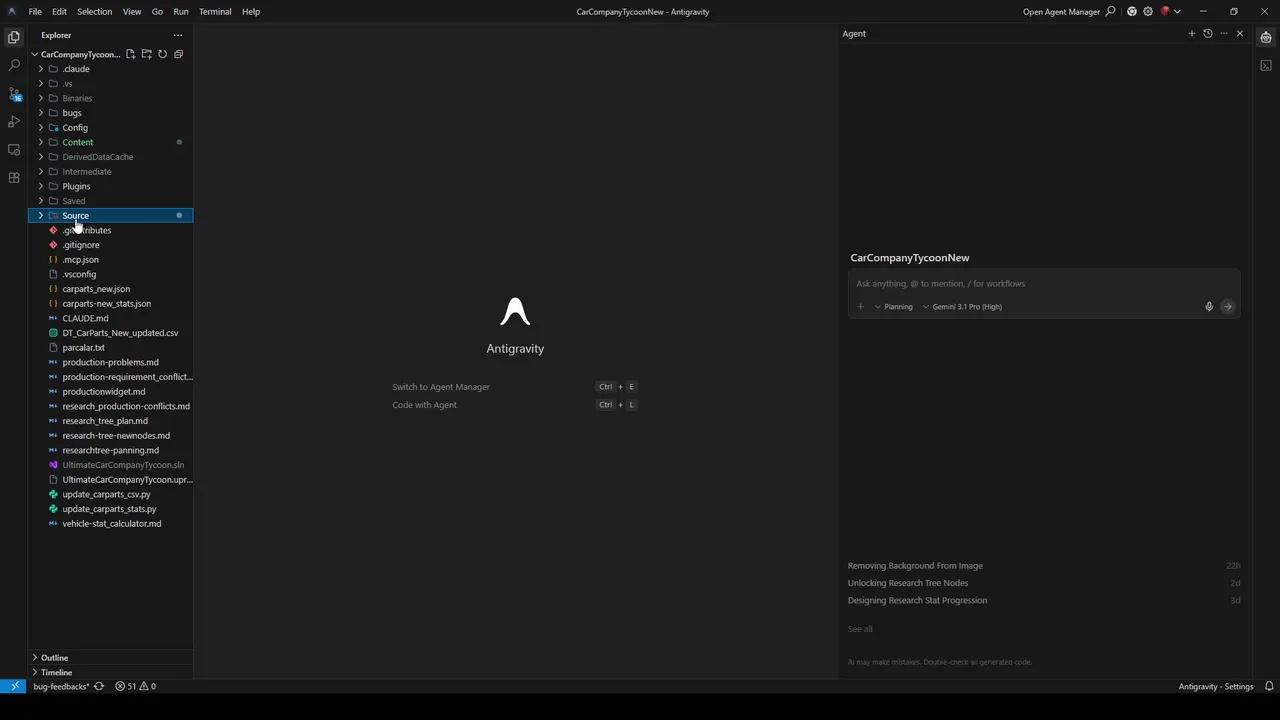The image size is (1280, 720).
Task: Click the search magnifier in title bar
Action: [x=1110, y=11]
